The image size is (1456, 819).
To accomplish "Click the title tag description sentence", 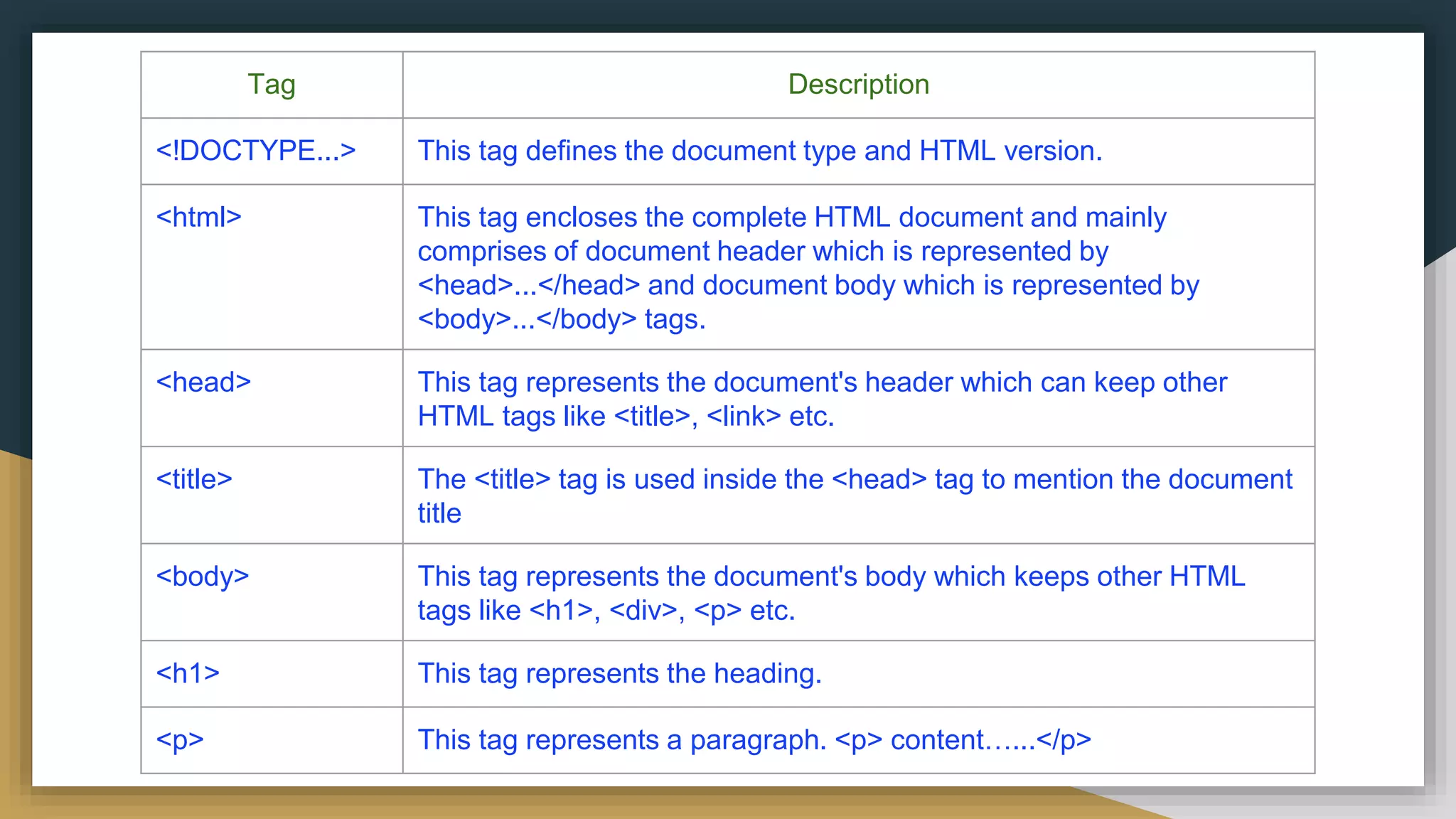I will [855, 479].
